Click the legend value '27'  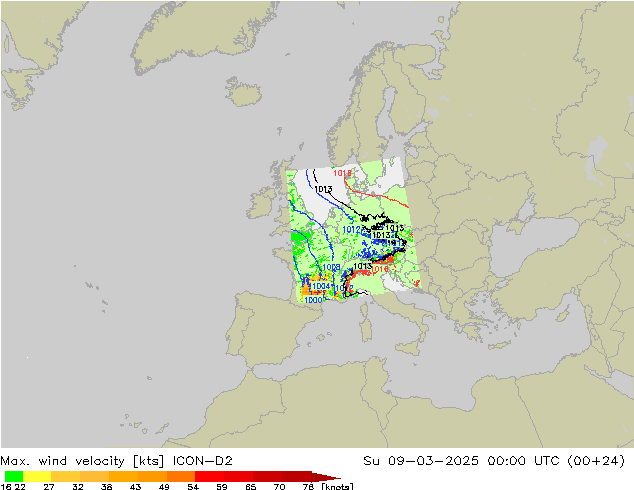point(49,486)
